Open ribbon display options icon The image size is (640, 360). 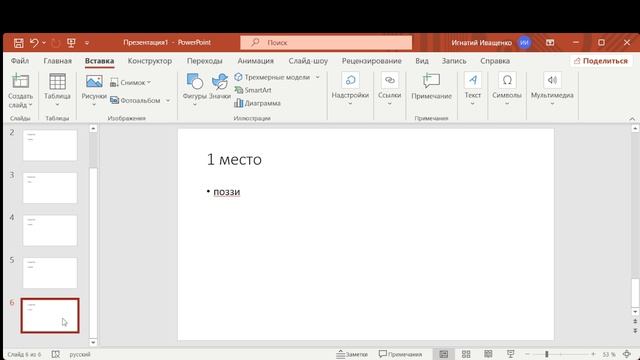coord(550,42)
